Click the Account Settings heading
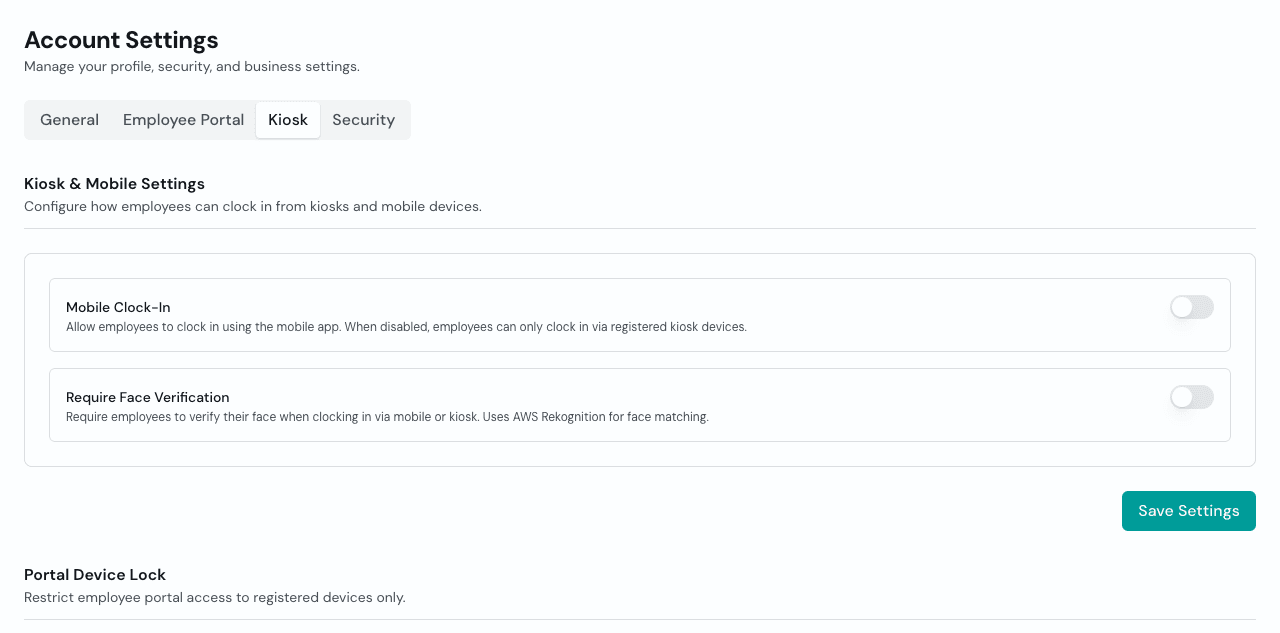 pyautogui.click(x=121, y=40)
